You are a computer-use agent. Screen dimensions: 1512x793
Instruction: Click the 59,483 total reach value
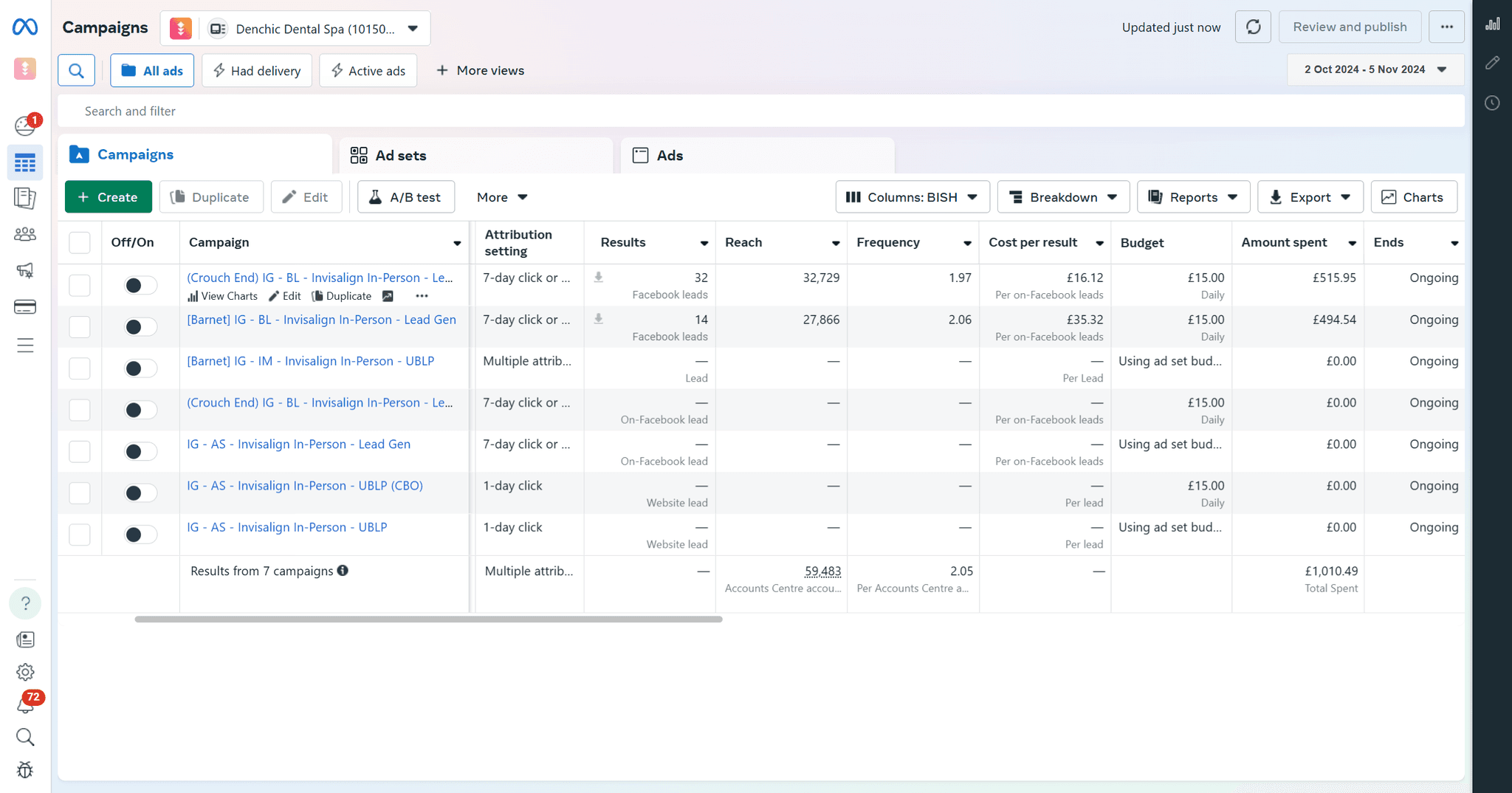(x=822, y=571)
